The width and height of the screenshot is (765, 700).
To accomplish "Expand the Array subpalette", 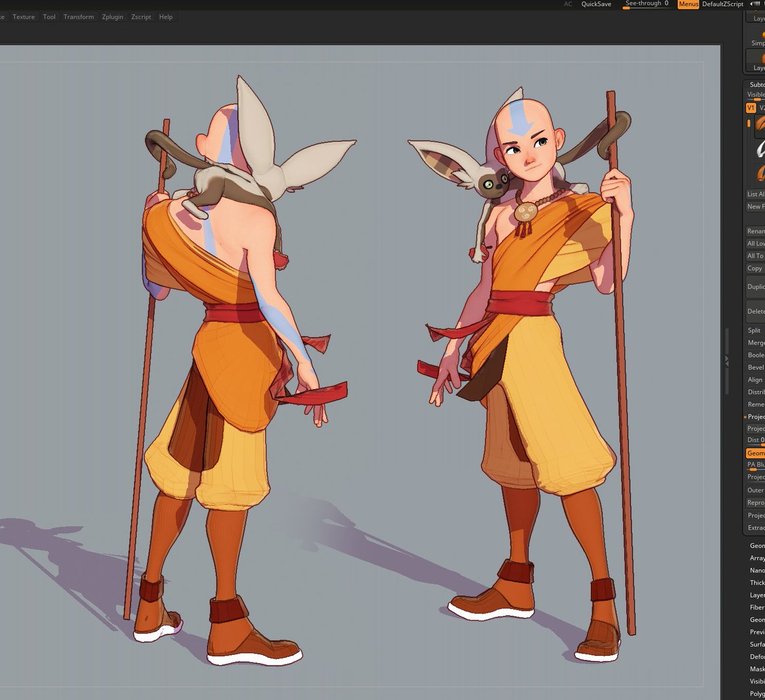I will click(x=757, y=558).
